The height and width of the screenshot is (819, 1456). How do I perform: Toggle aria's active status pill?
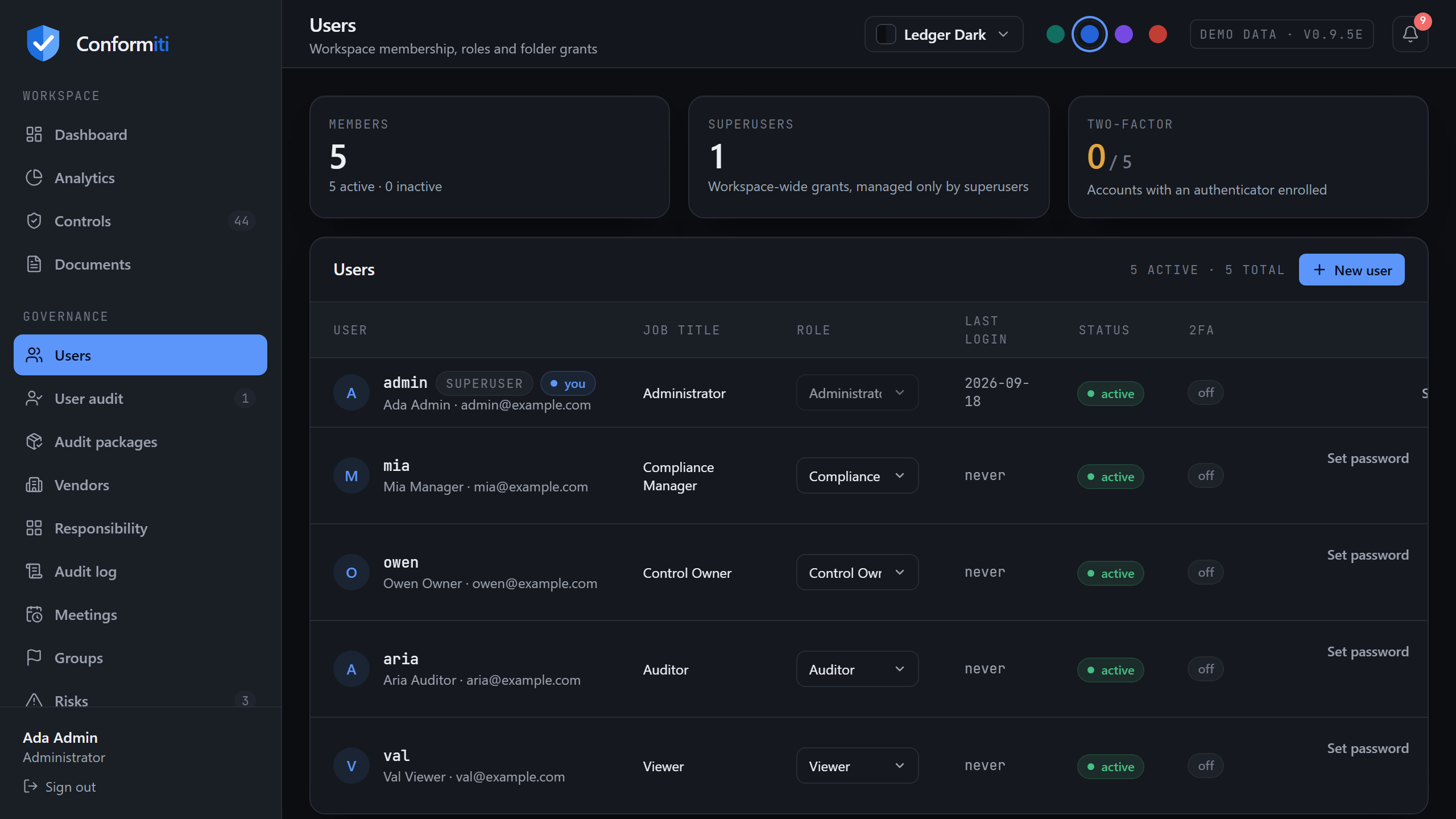pyautogui.click(x=1110, y=670)
